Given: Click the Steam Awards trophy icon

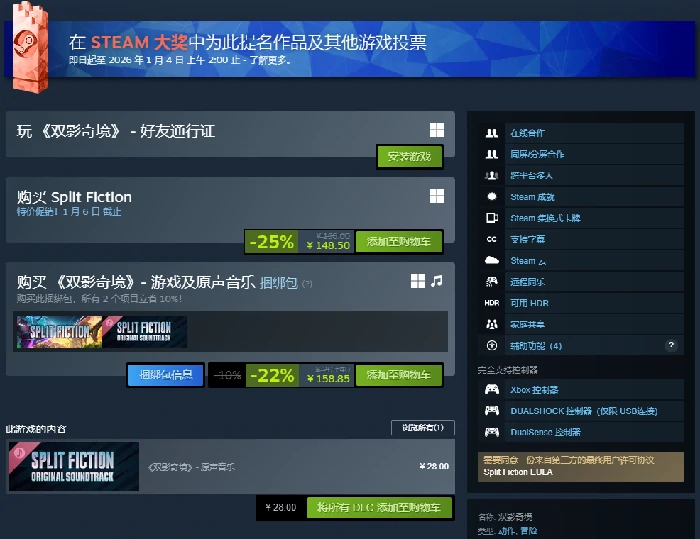Looking at the screenshot, I should tap(30, 47).
